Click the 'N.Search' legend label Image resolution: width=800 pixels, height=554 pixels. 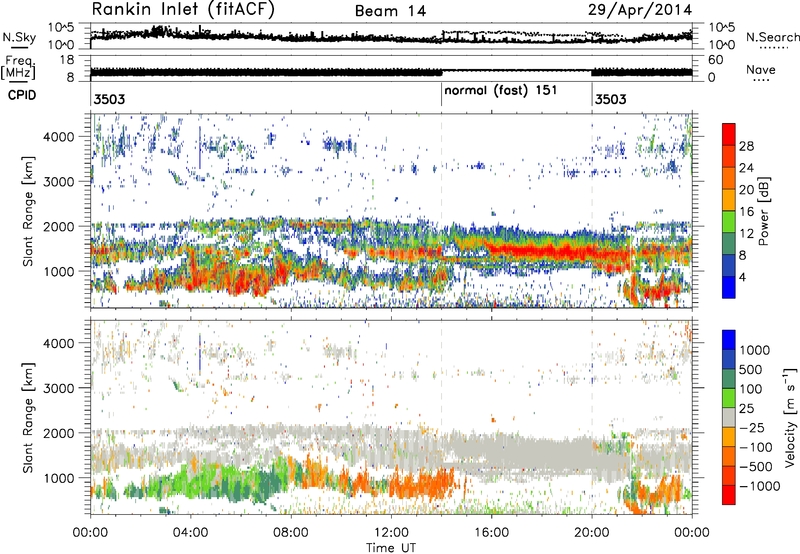[772, 37]
